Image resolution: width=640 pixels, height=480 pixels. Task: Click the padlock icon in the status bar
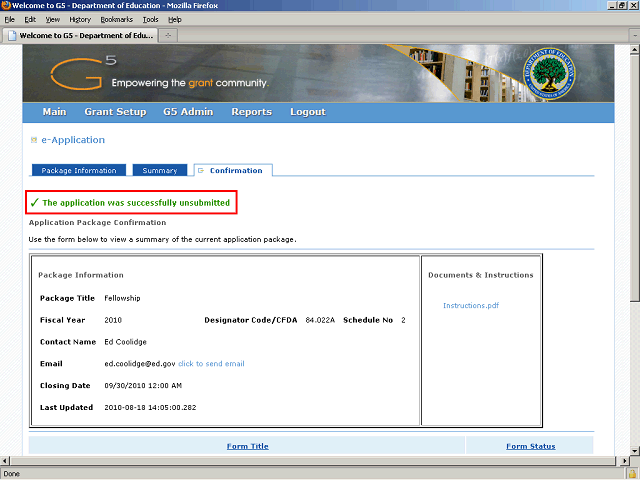tap(633, 474)
